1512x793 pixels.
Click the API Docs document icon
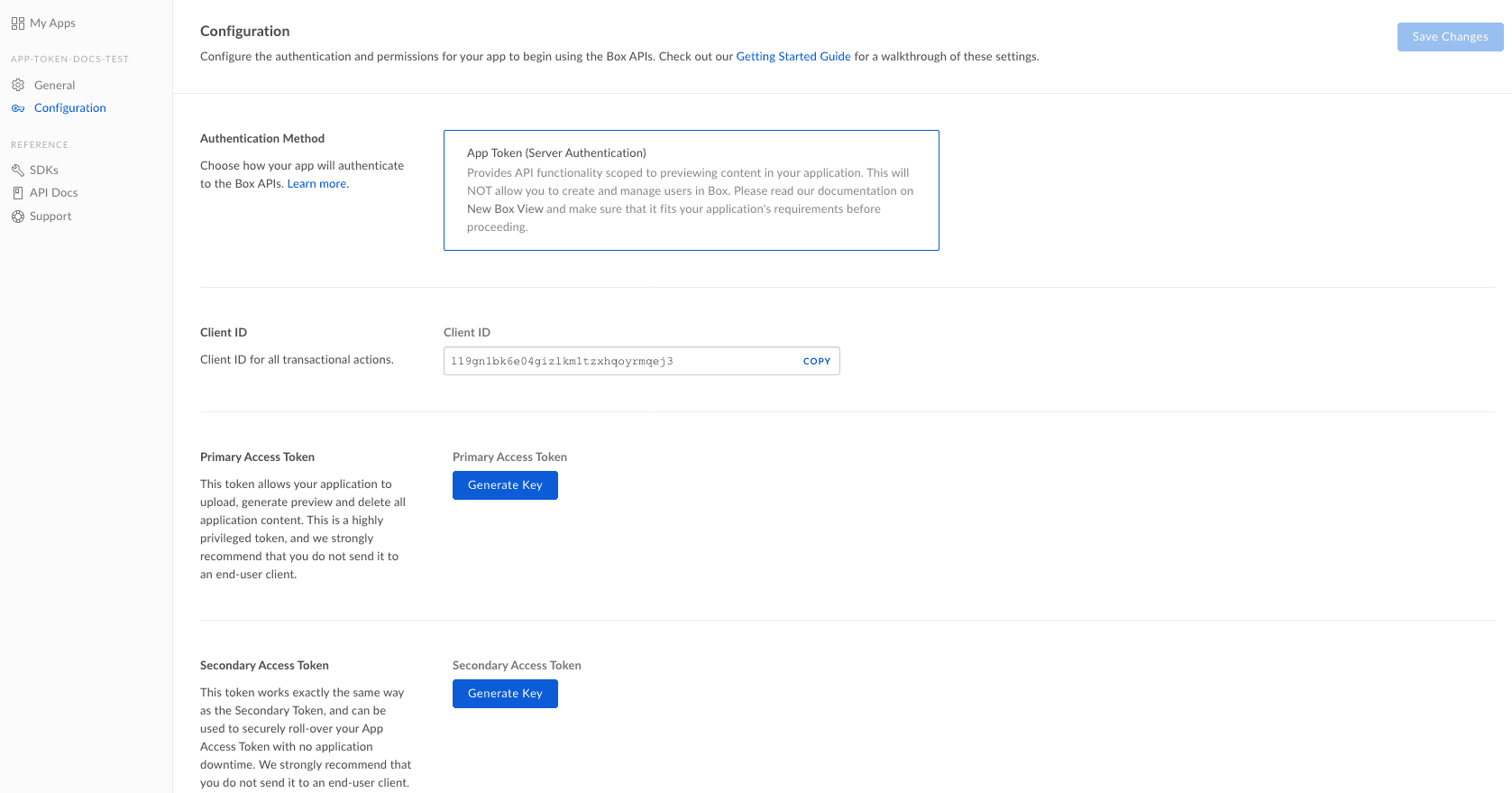[17, 193]
